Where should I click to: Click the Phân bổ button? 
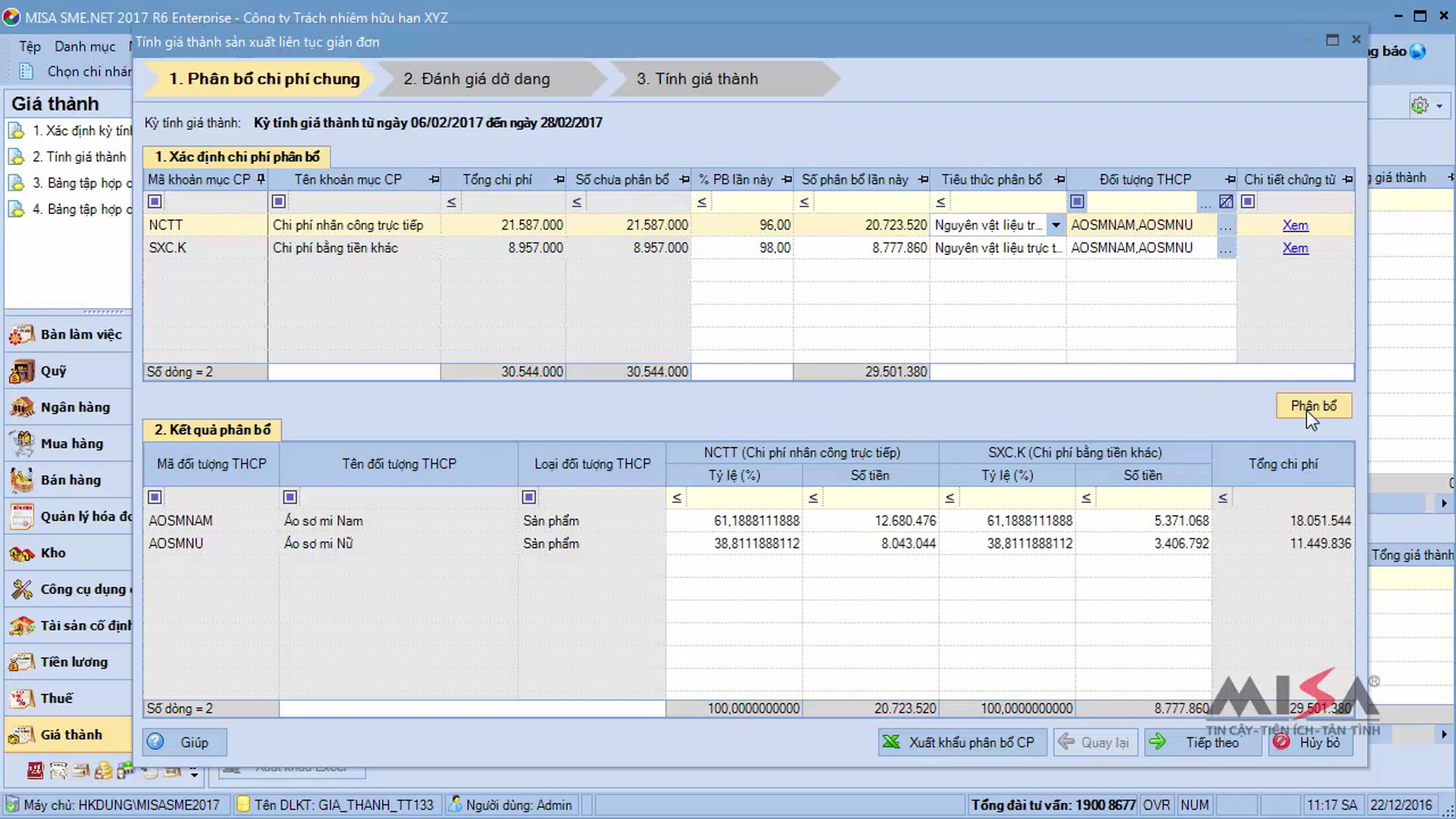pyautogui.click(x=1314, y=406)
